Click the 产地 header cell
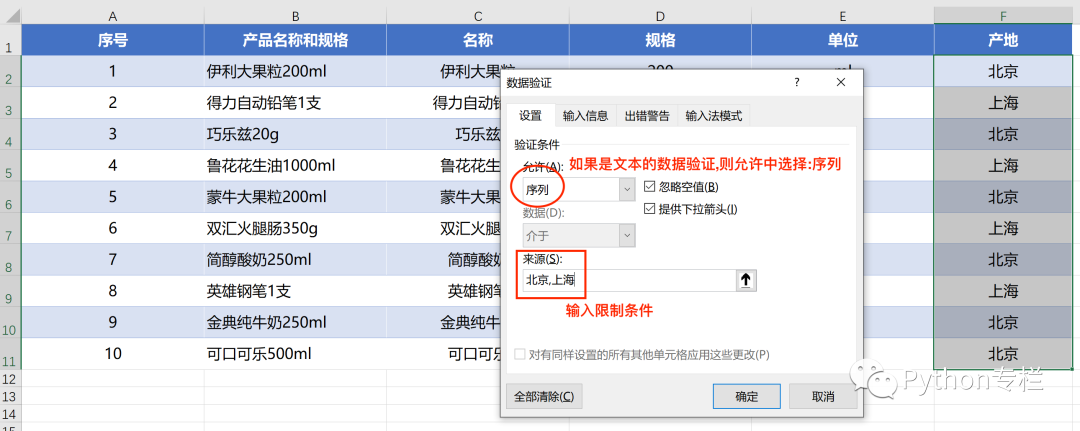The height and width of the screenshot is (431, 1080). (x=1003, y=40)
